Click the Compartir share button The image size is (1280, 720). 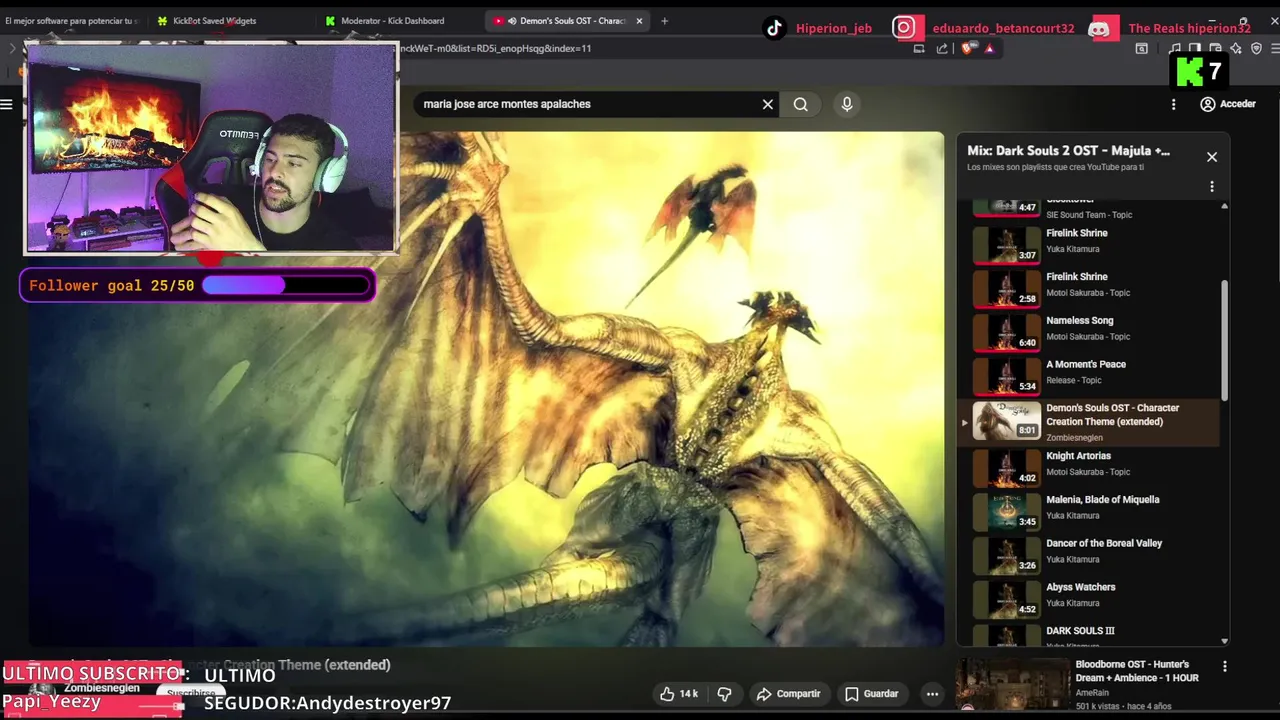pyautogui.click(x=788, y=693)
